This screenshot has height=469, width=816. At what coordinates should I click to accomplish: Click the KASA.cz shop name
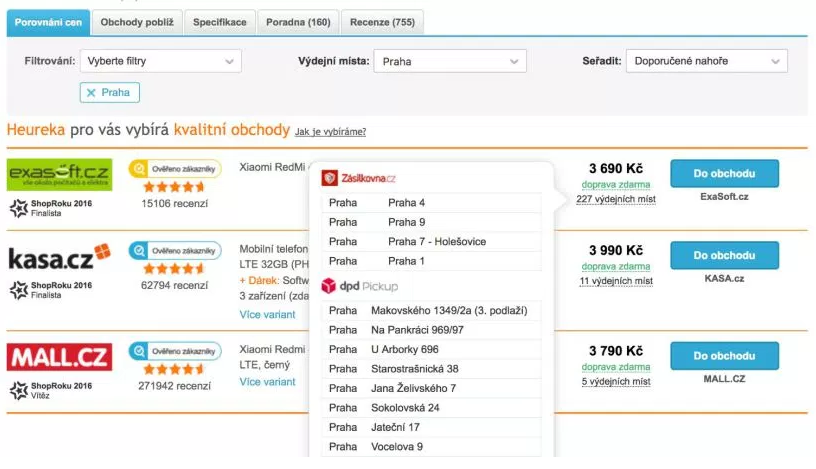click(x=724, y=278)
